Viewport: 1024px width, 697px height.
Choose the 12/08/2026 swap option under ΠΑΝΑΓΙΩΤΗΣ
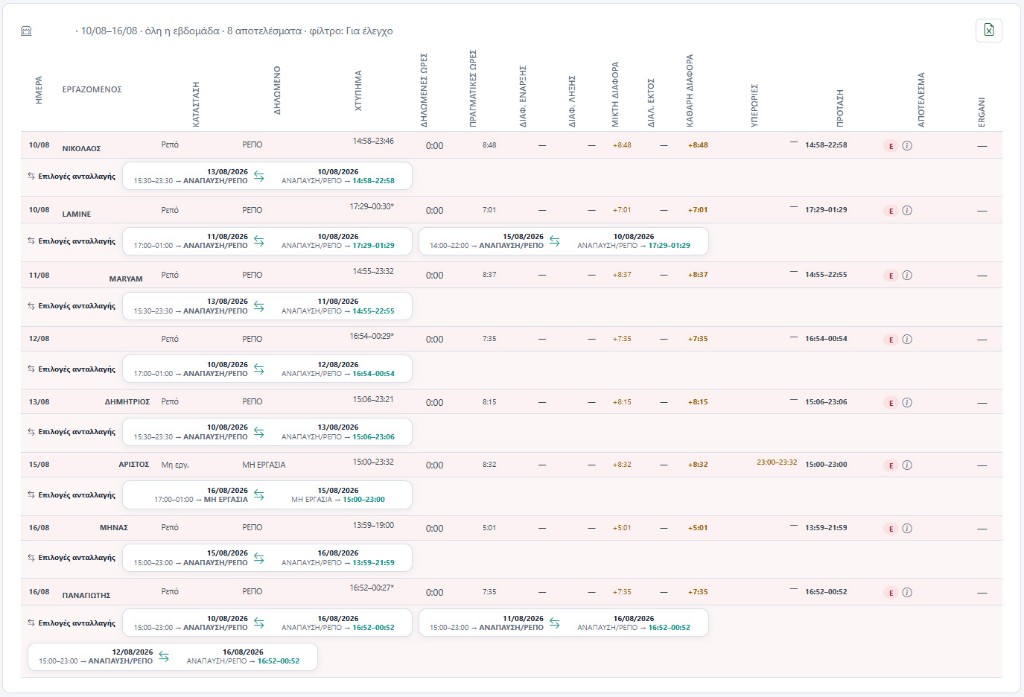click(172, 656)
